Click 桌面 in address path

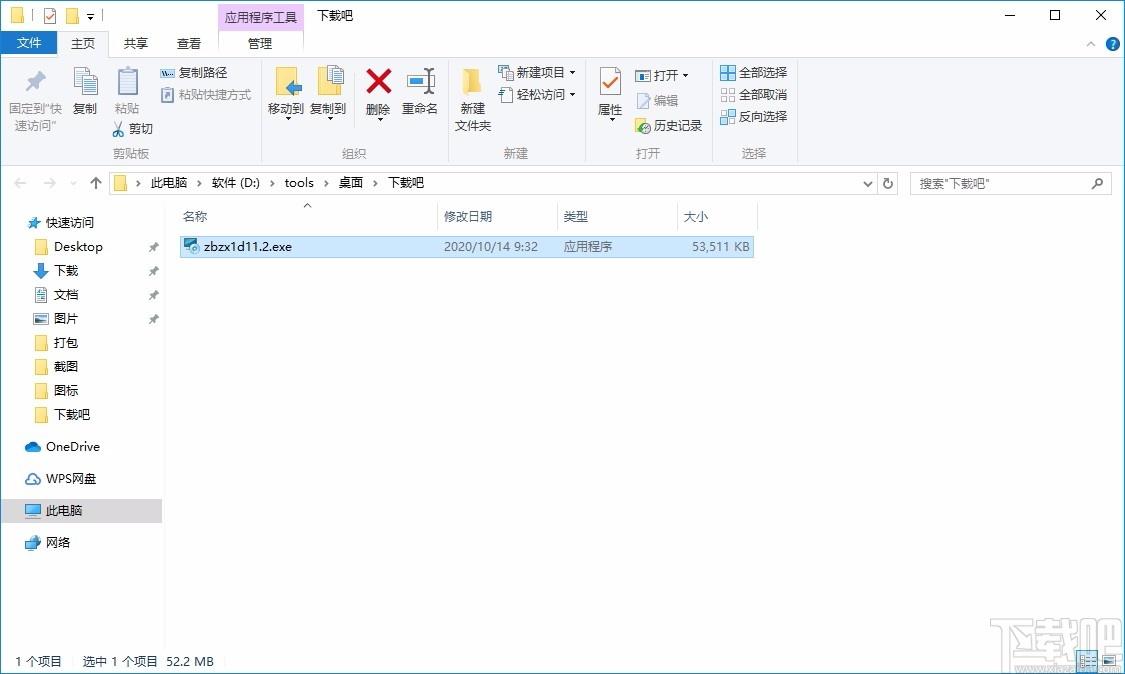(351, 183)
